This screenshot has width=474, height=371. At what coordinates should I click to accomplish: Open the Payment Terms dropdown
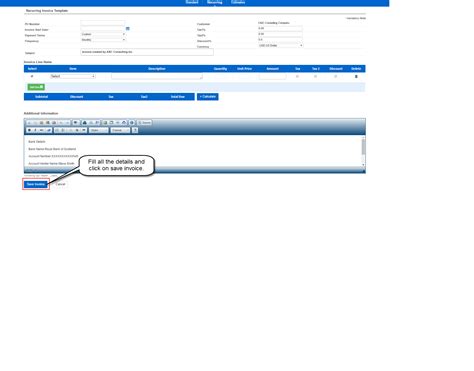point(103,34)
